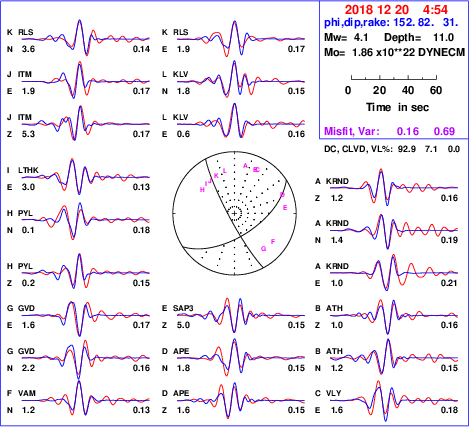Click the VLY east component waveform

[x=394, y=401]
